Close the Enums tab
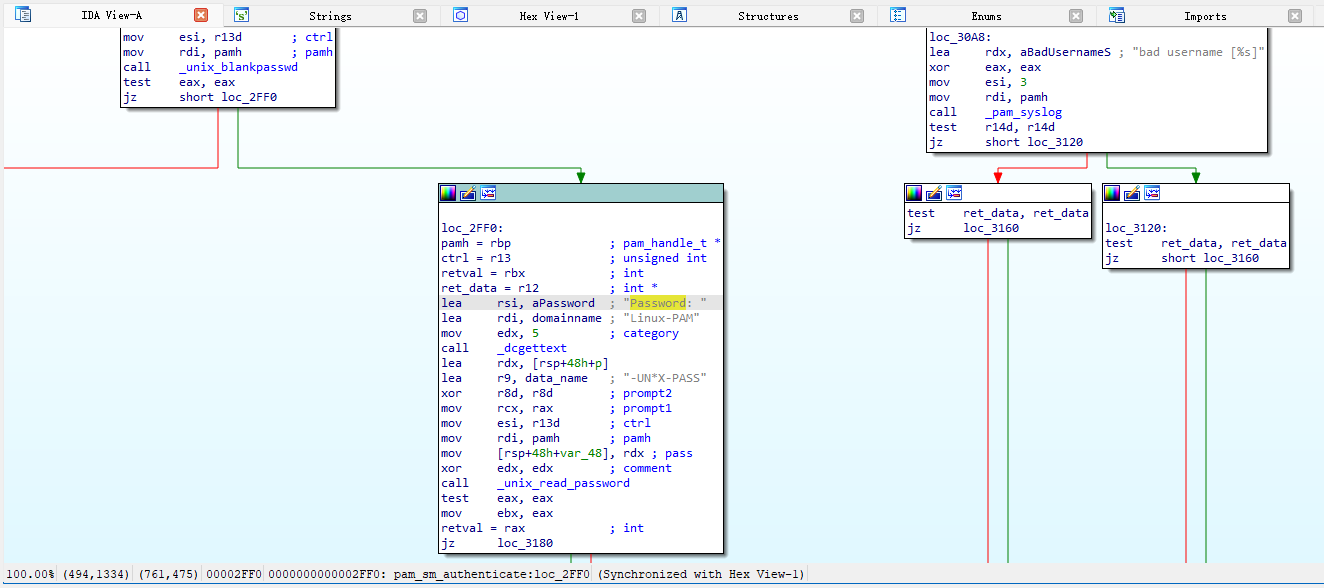The image size is (1324, 588). coord(1076,16)
